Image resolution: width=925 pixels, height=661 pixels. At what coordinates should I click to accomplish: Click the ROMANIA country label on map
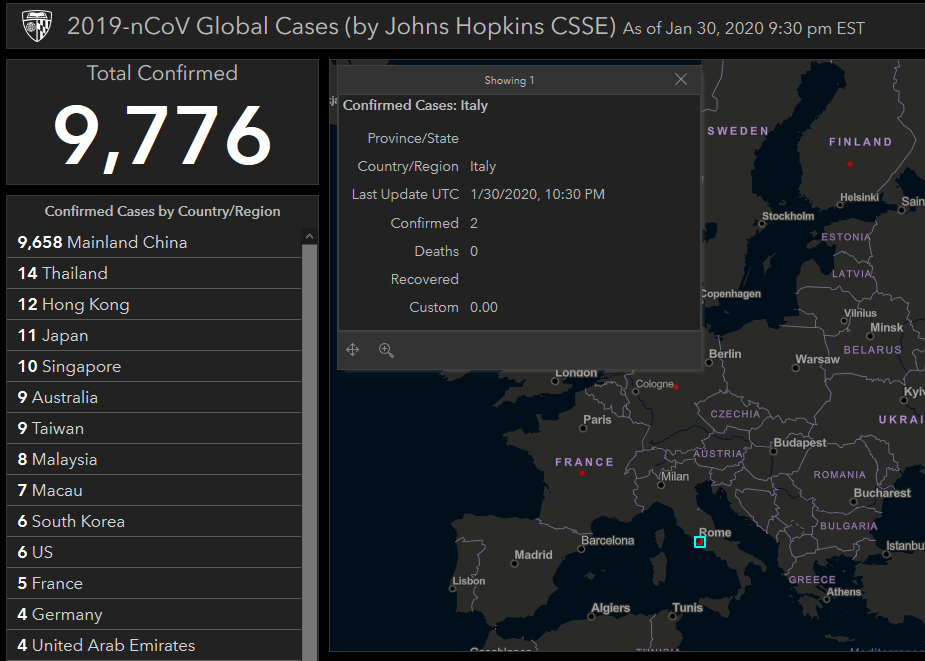tap(839, 475)
